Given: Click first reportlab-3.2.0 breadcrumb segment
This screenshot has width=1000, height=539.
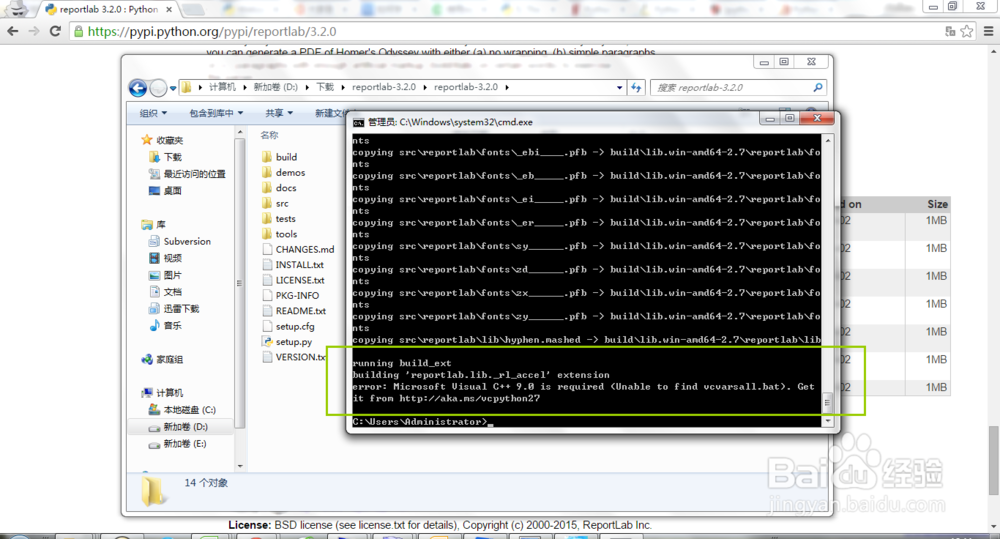Looking at the screenshot, I should (x=384, y=87).
